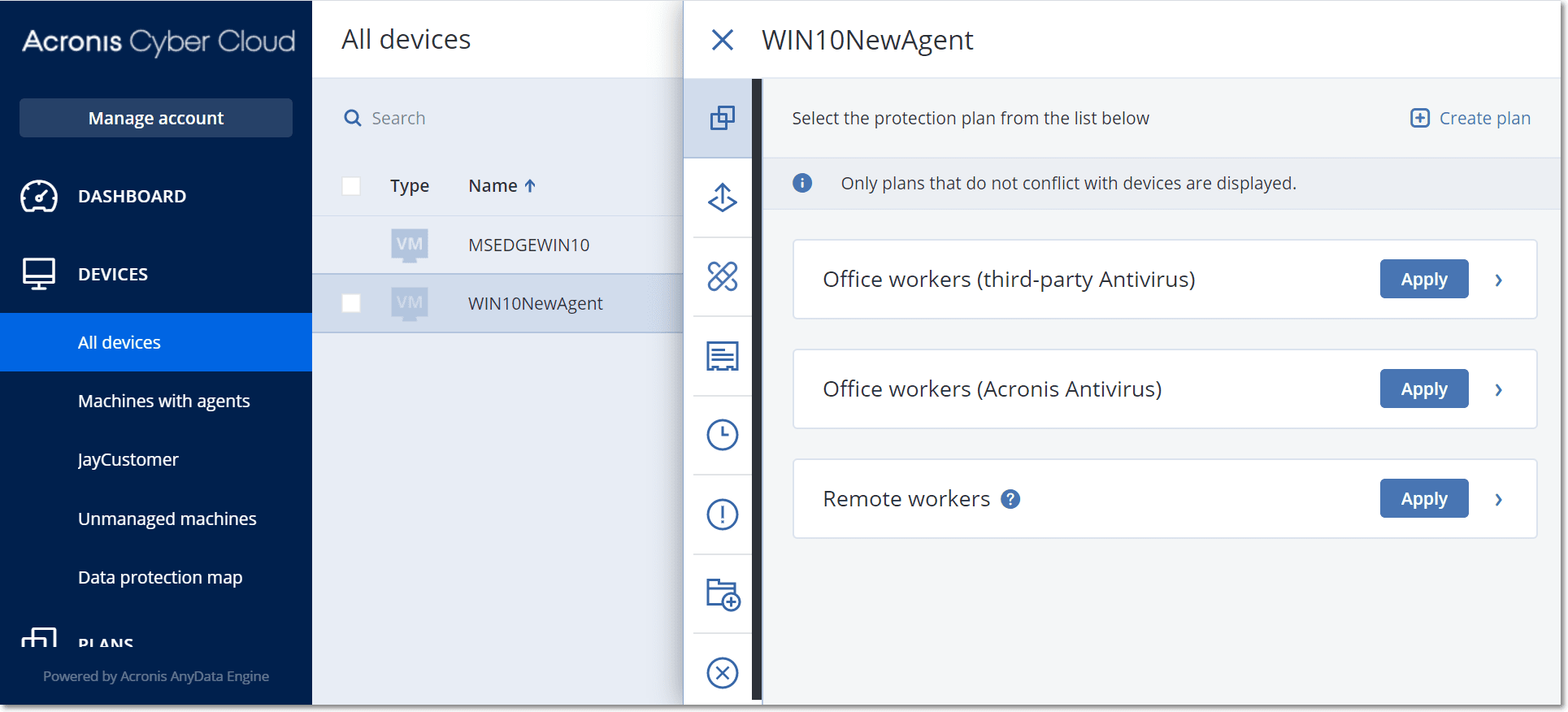Click the recovery icon in side toolbar
Screen dimensions: 1568x712
point(722,198)
